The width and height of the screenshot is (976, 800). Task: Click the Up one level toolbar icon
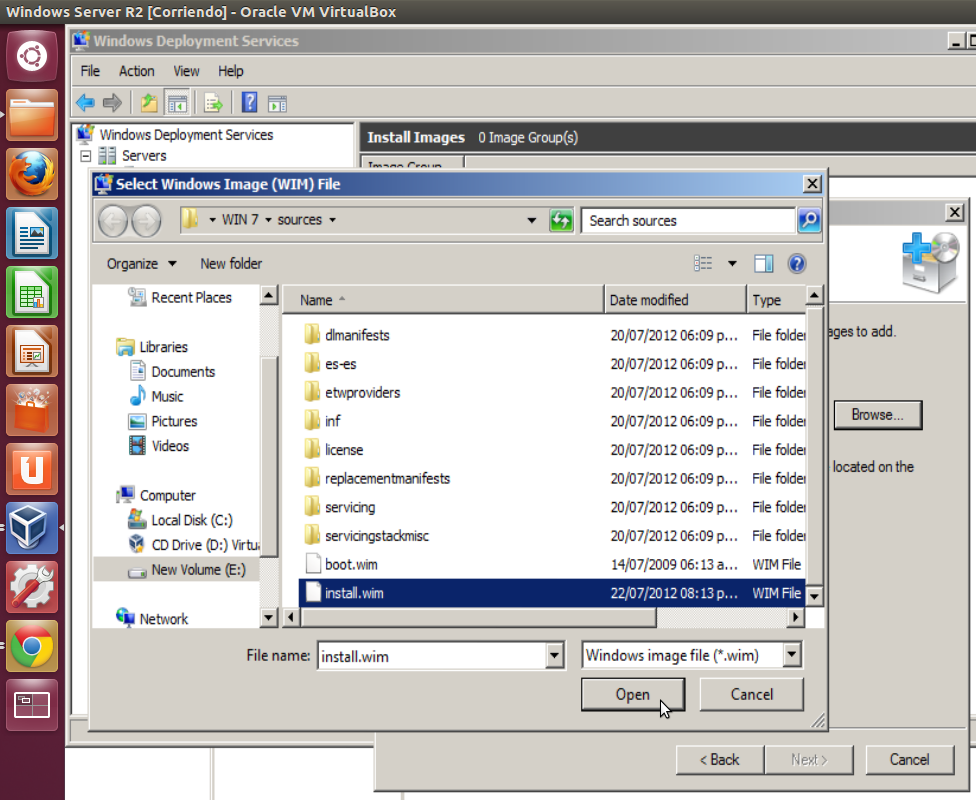click(x=149, y=103)
